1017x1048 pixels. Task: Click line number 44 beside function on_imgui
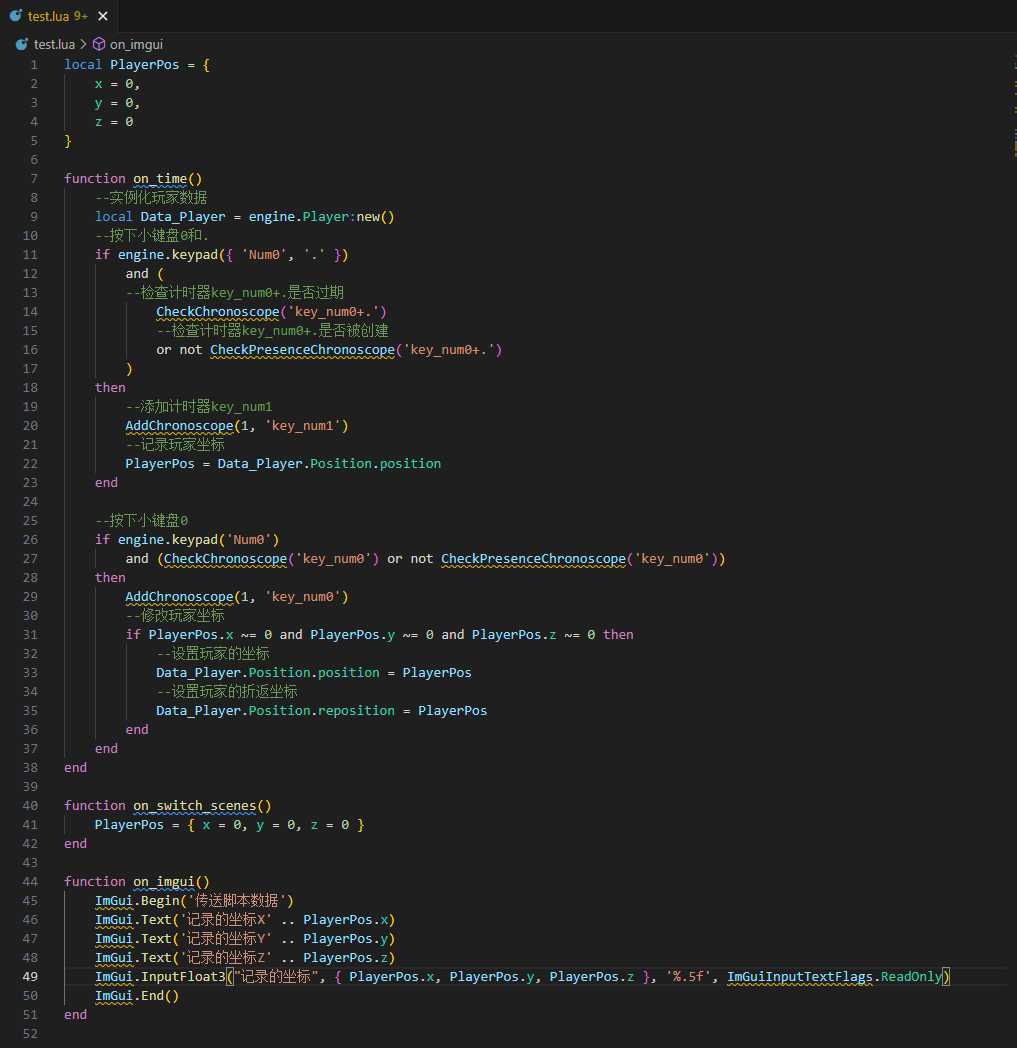coord(31,882)
